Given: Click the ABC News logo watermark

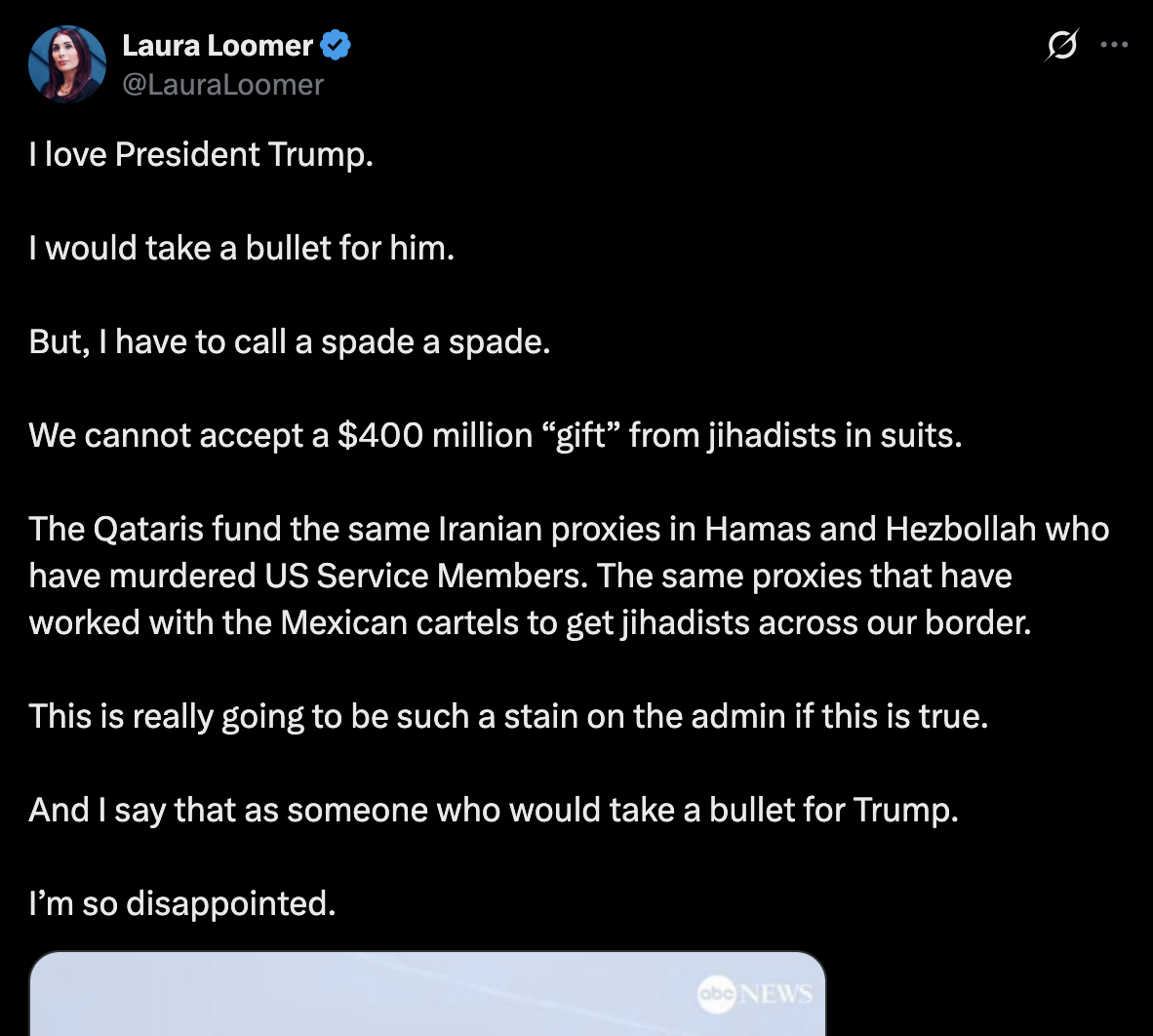Looking at the screenshot, I should click(755, 994).
